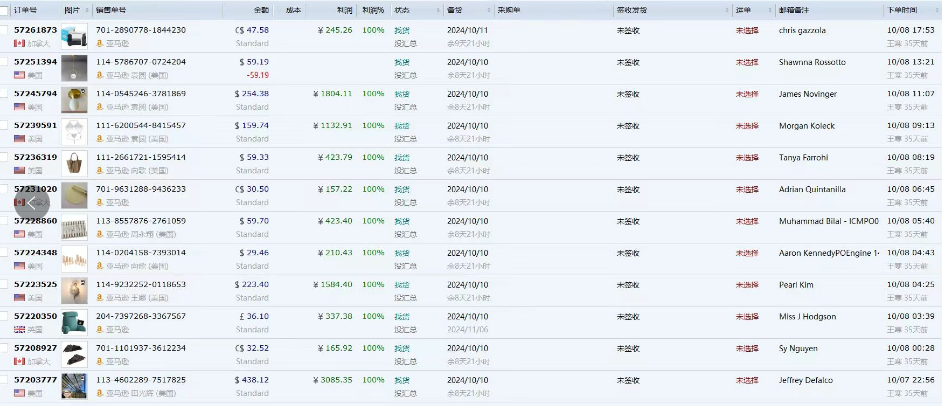Click Canada flag under order 57208927

19,362
